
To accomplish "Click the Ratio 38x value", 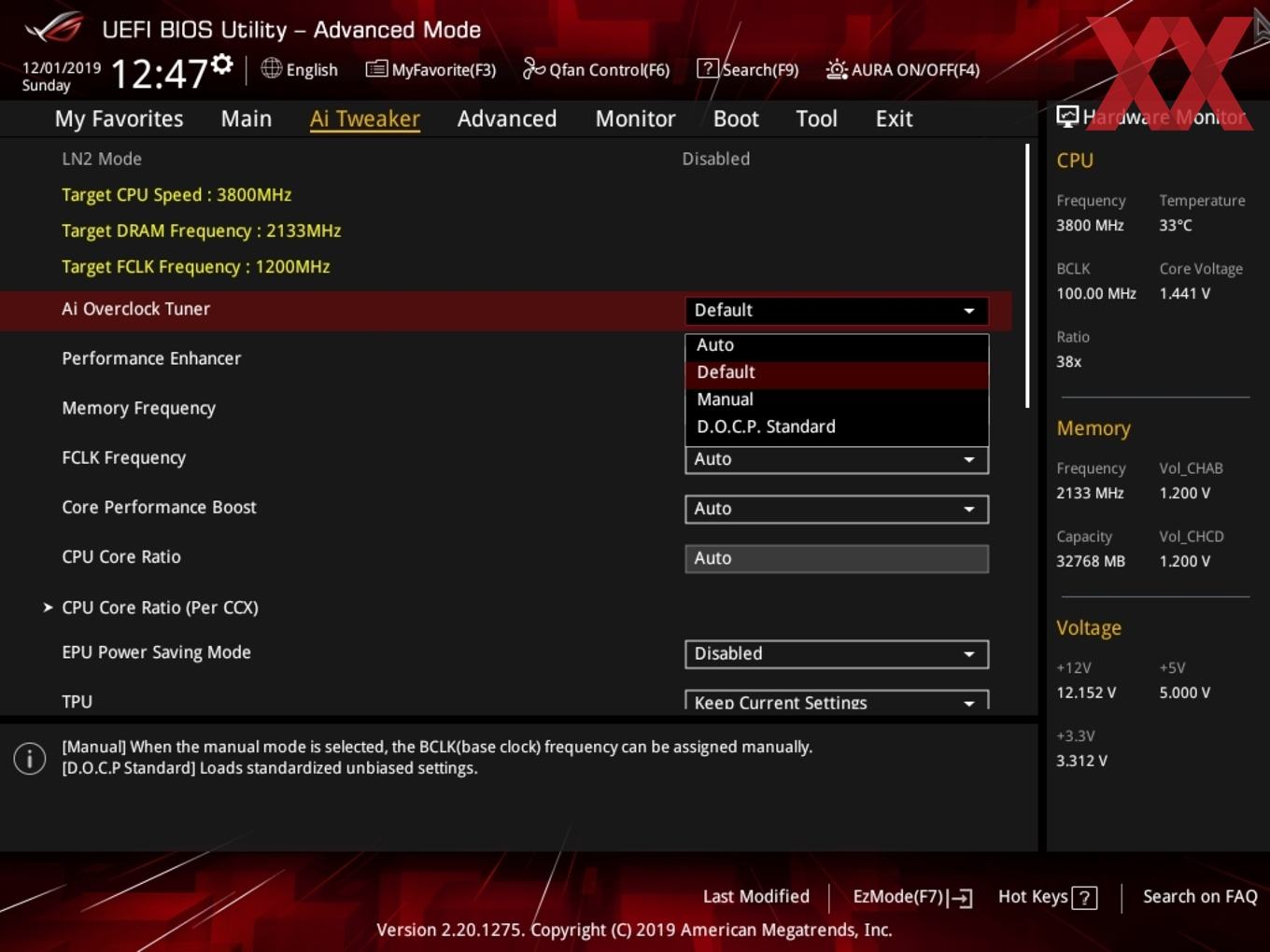I will [x=1068, y=362].
